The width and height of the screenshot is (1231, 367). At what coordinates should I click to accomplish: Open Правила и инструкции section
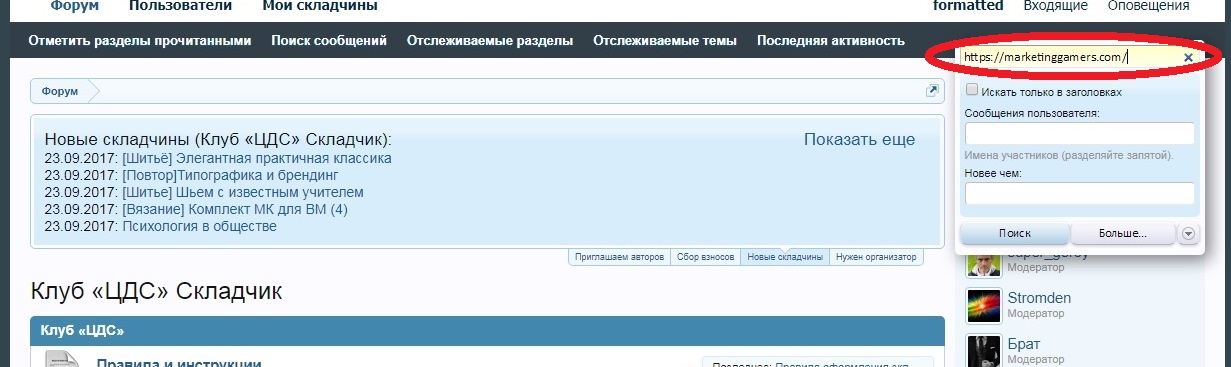179,362
